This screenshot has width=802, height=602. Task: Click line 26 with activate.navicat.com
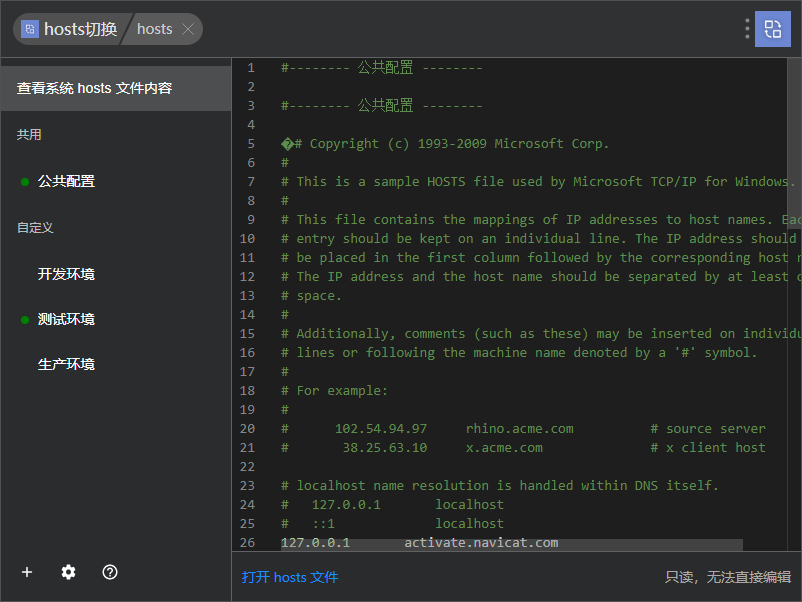pos(419,543)
